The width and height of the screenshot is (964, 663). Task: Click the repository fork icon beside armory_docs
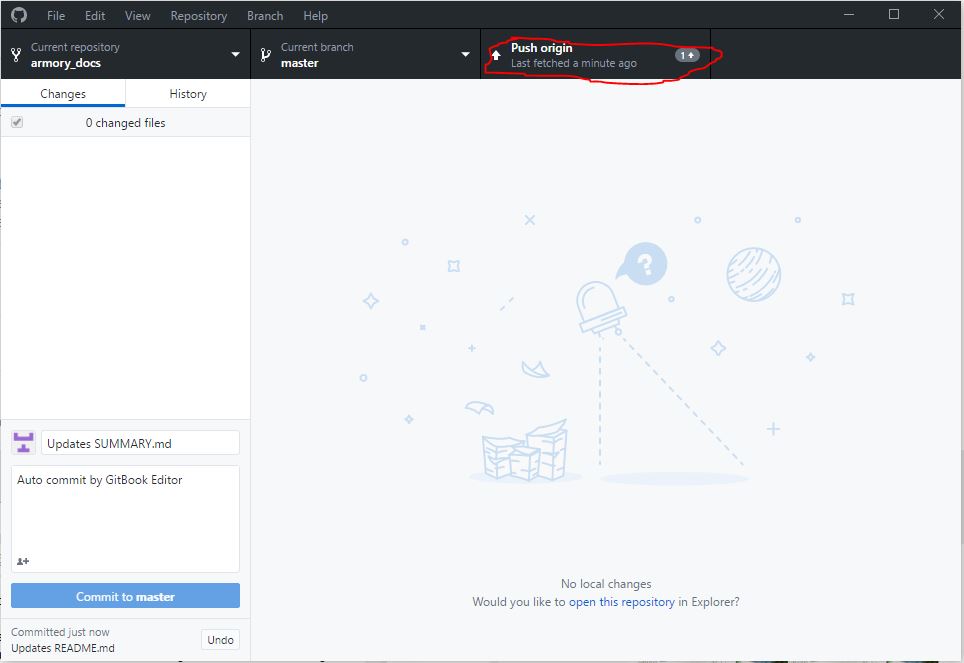[16, 55]
